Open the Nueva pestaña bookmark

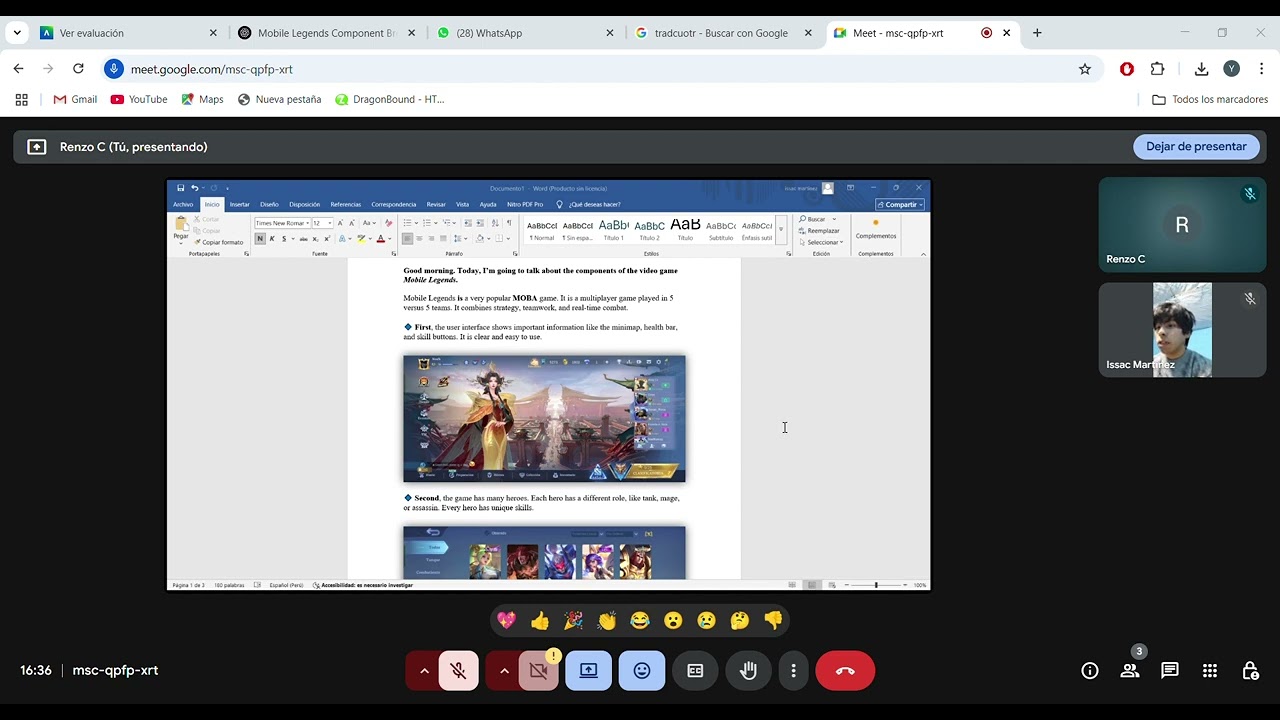click(279, 99)
